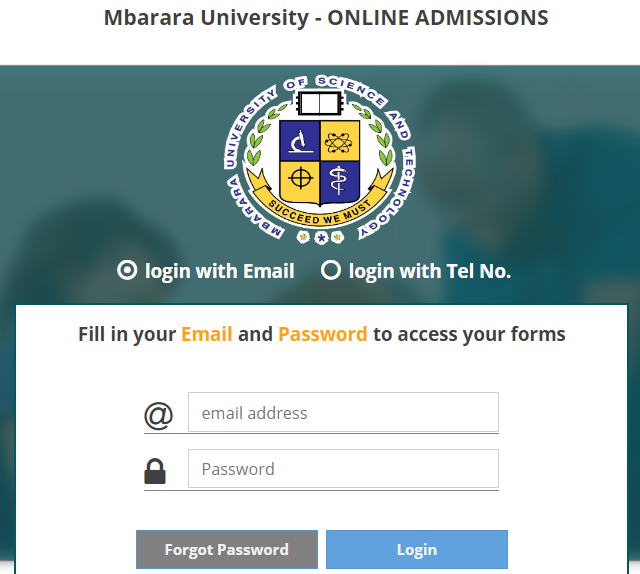
Task: Select the "login with Email" radio button
Action: [x=127, y=270]
